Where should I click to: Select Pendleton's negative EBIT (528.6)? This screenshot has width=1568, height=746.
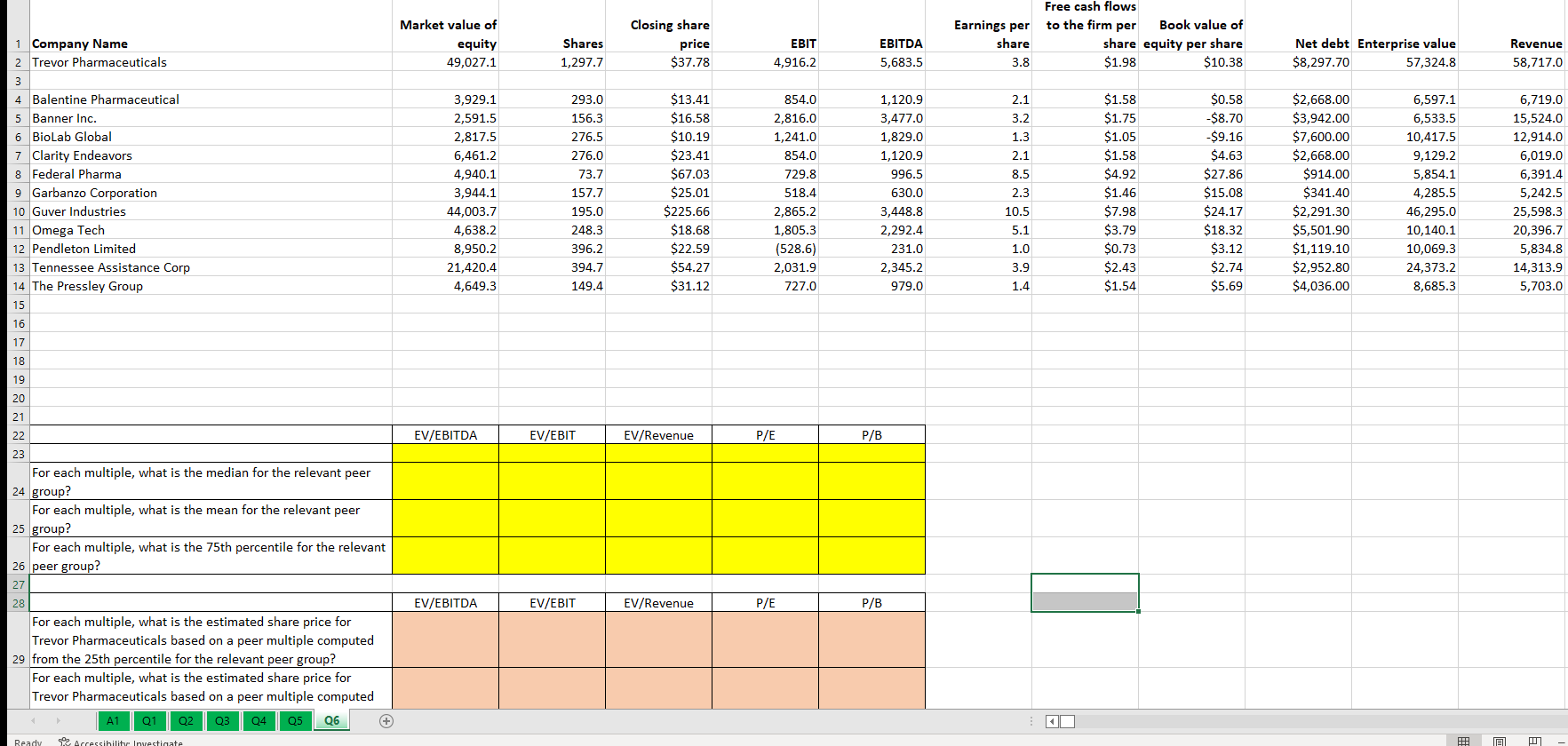point(766,249)
